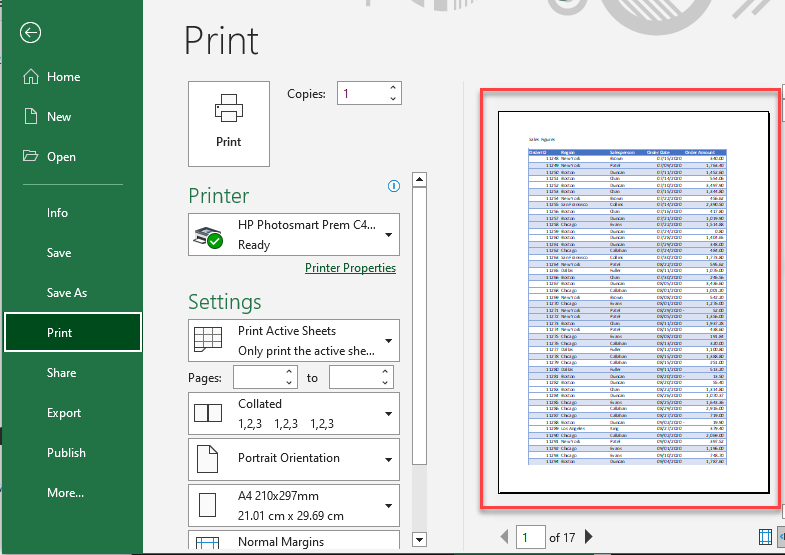Click the Show Margins icon below preview

point(766,538)
